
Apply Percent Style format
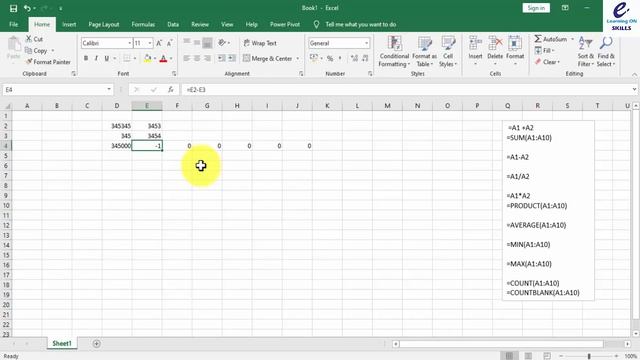click(x=330, y=58)
